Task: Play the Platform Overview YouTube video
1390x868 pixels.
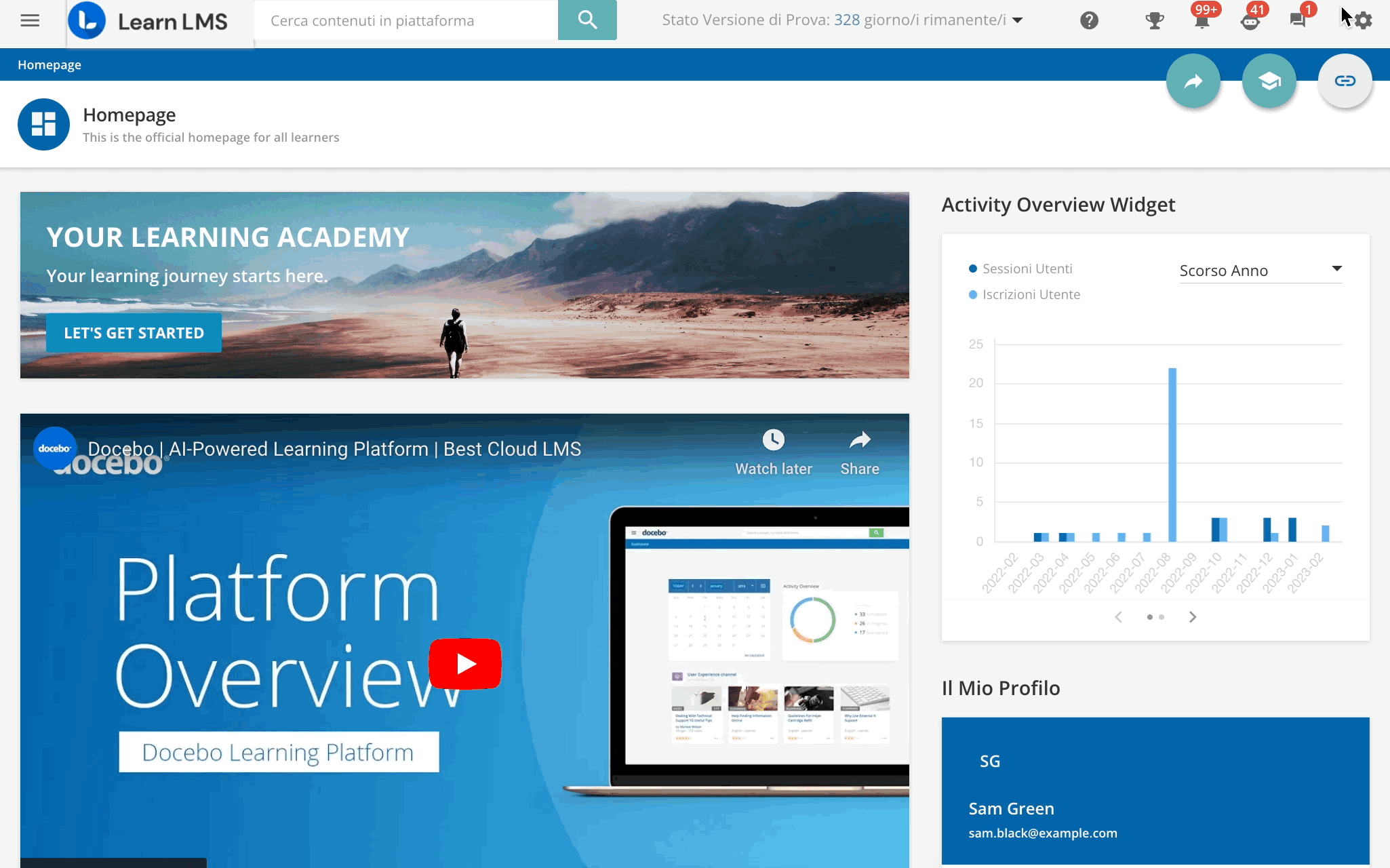Action: 465,664
